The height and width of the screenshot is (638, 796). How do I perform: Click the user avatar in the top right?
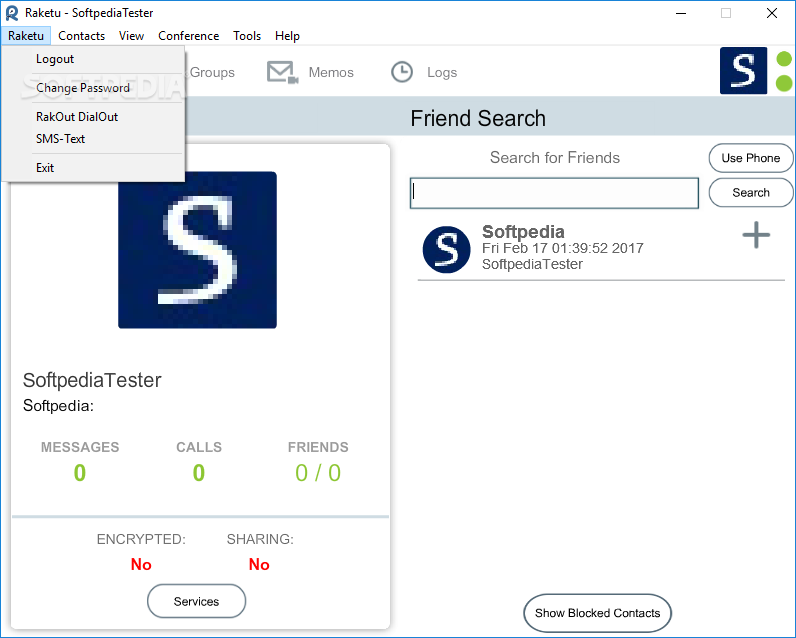tap(743, 71)
